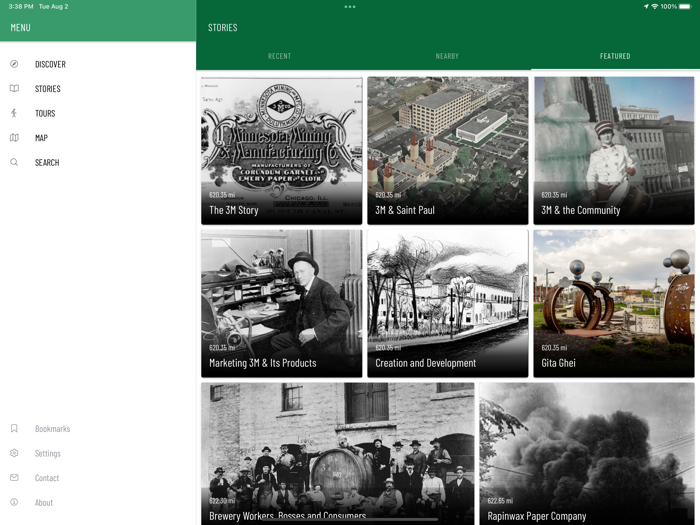Click the Bookmarks ribbon icon

(x=14, y=429)
